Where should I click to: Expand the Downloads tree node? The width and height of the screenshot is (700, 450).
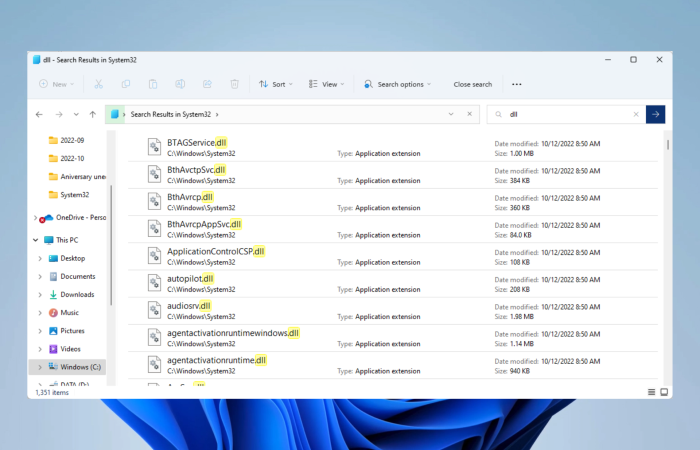coord(40,295)
